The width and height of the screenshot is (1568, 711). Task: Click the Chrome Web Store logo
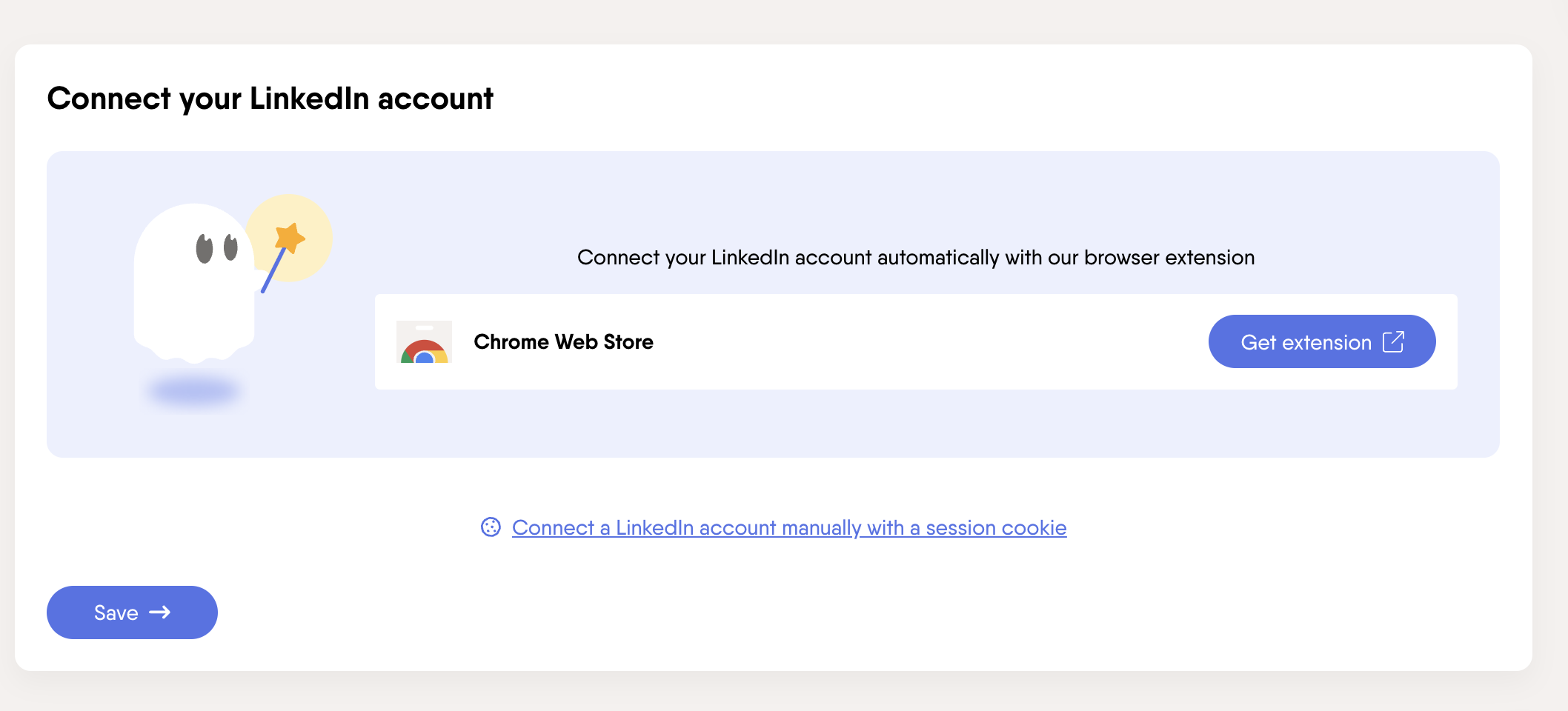(424, 341)
